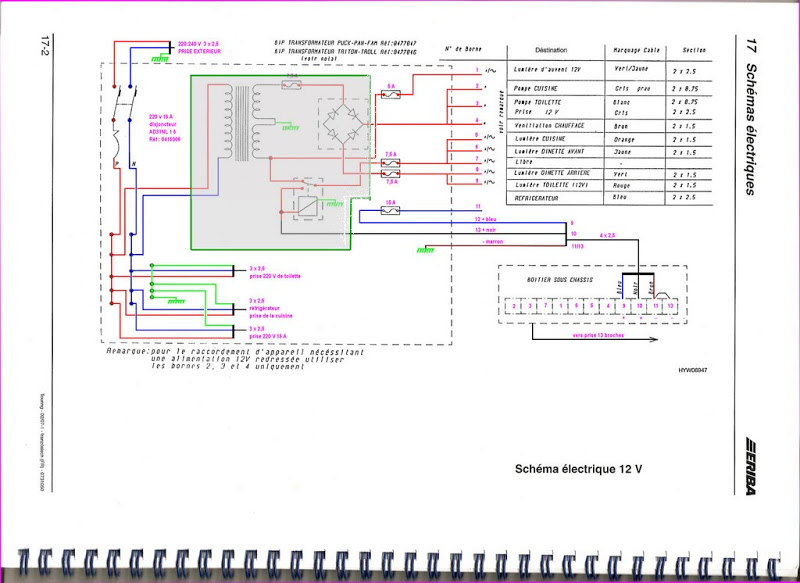Click the TRANSFORMATEUR PUCK-PAN-FAM reference line

[x=345, y=43]
